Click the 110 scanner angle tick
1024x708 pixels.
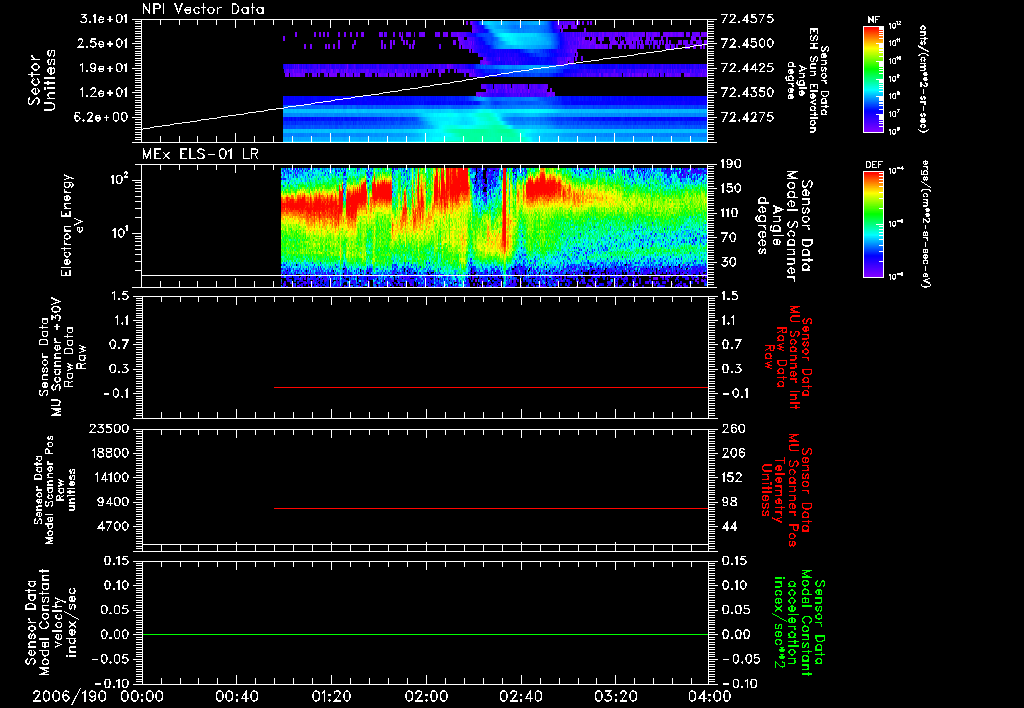(x=732, y=213)
